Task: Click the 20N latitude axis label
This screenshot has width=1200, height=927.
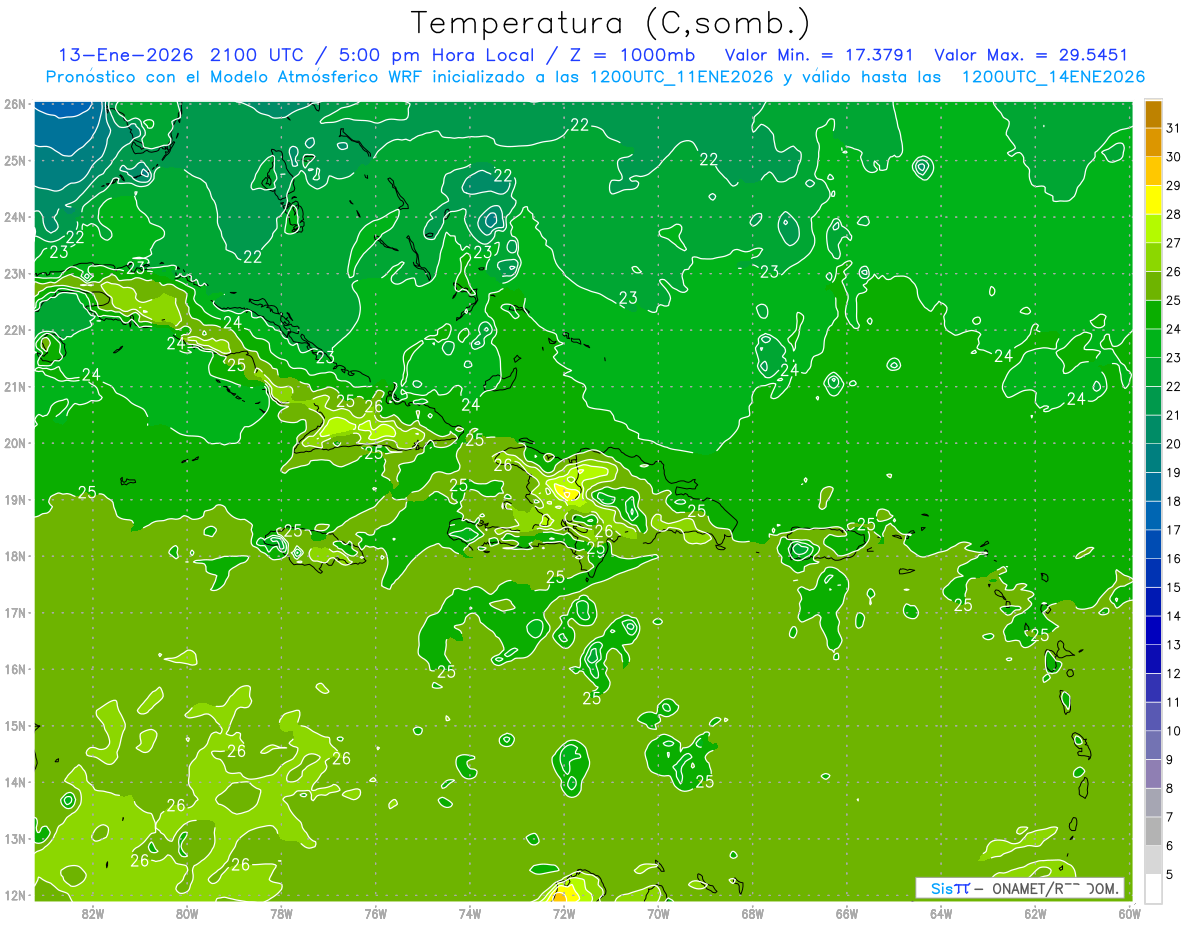Action: (16, 443)
